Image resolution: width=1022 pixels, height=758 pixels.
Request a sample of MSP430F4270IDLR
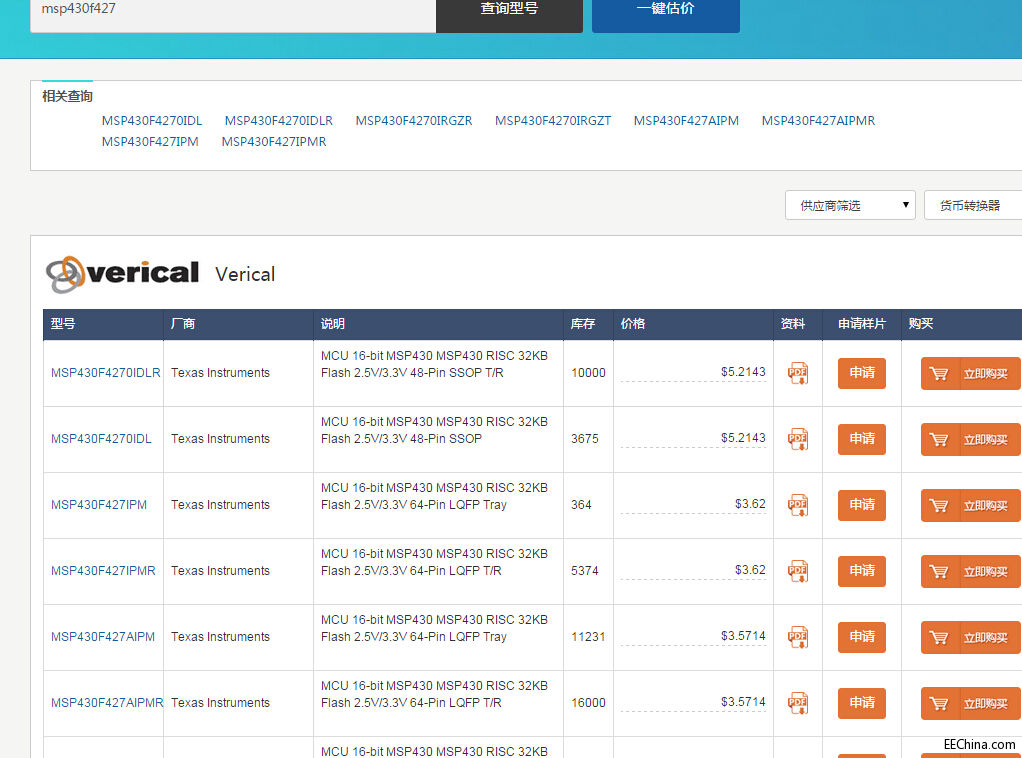pyautogui.click(x=862, y=373)
